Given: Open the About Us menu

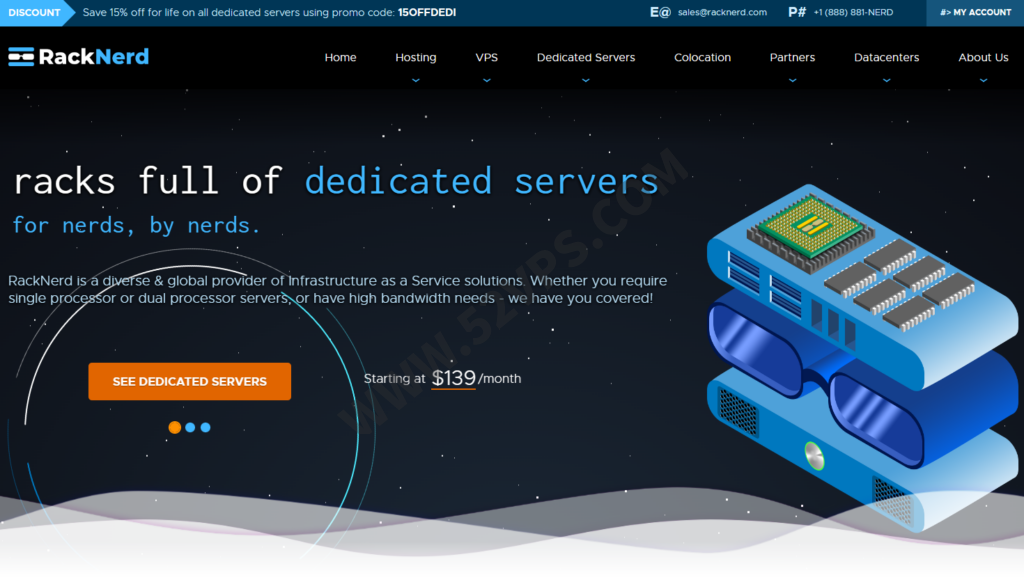Looking at the screenshot, I should pos(984,57).
